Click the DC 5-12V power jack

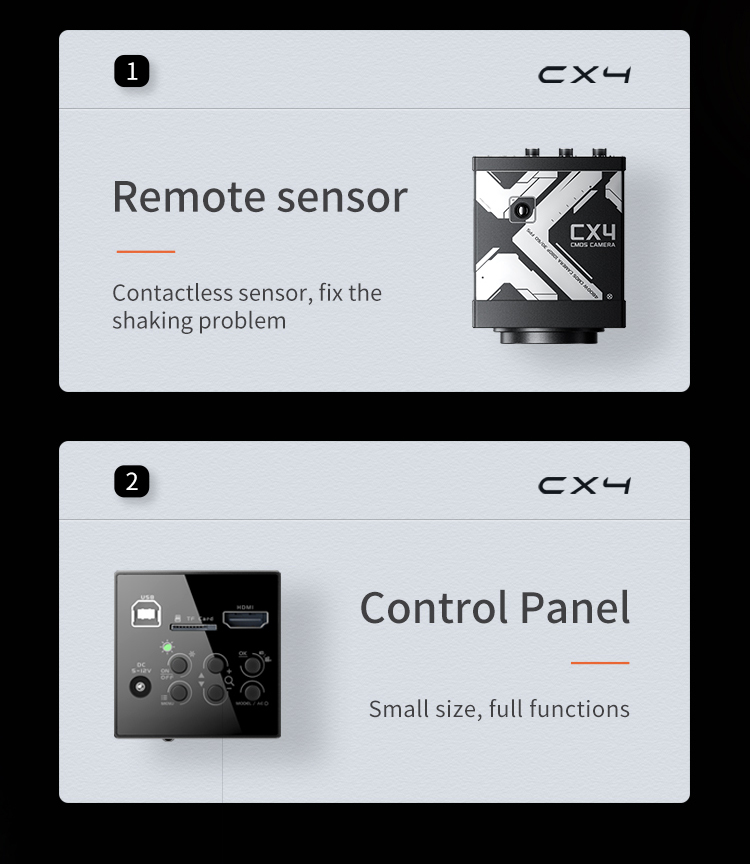140,687
